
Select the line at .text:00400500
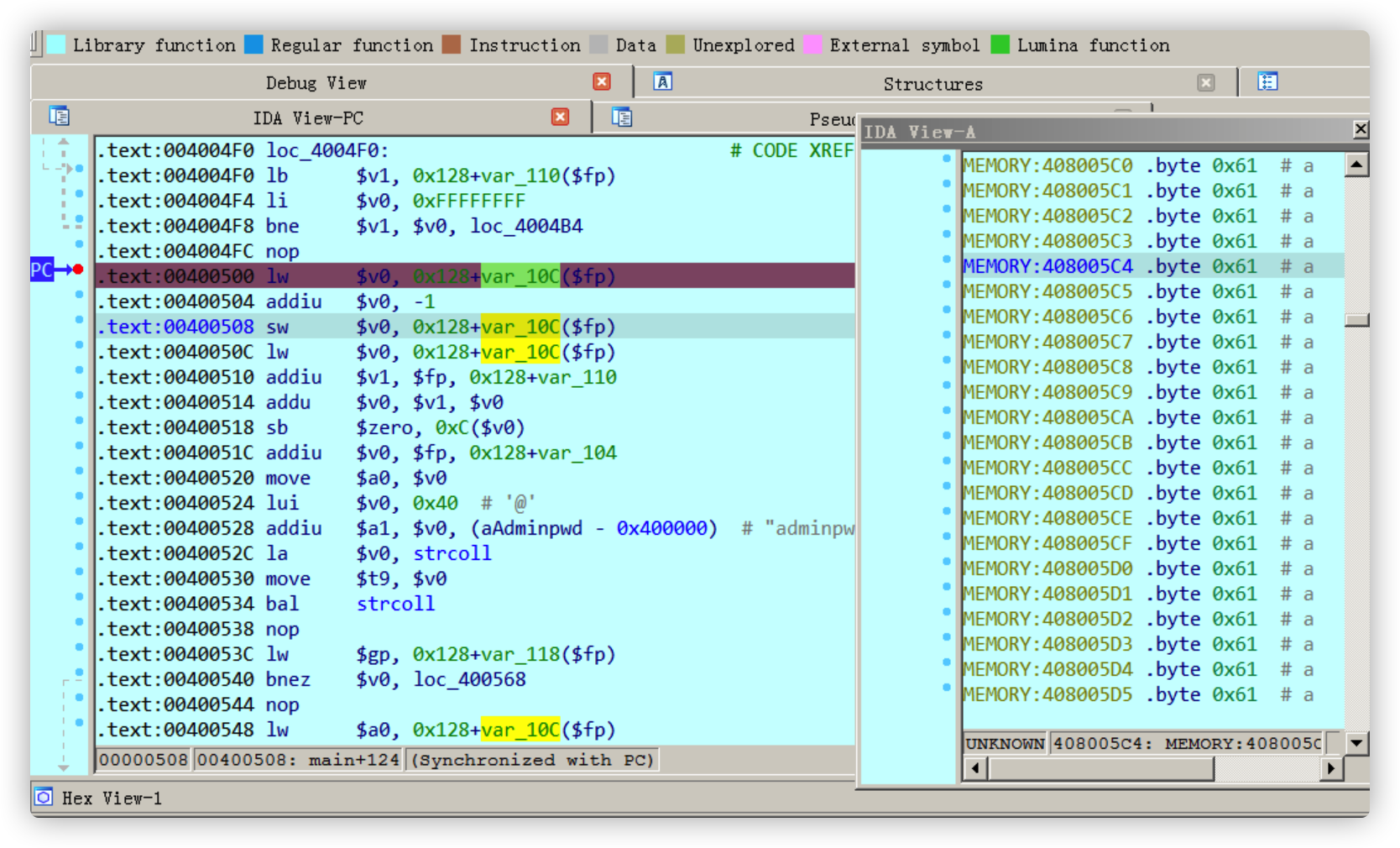[475, 276]
